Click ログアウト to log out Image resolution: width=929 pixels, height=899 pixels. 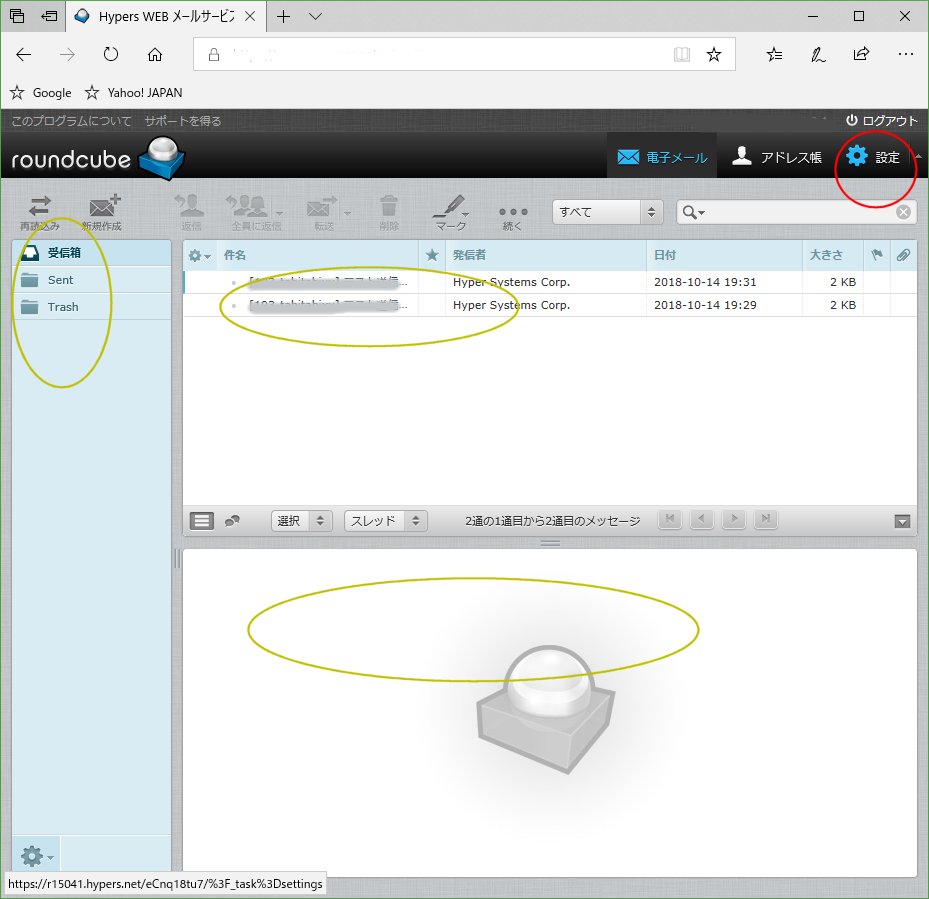(x=885, y=120)
